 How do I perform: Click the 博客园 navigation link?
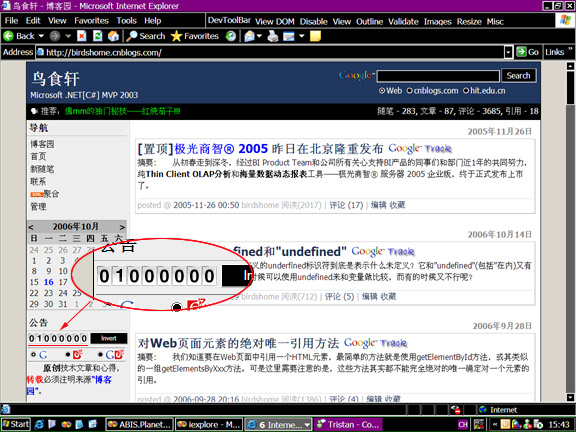tap(42, 144)
